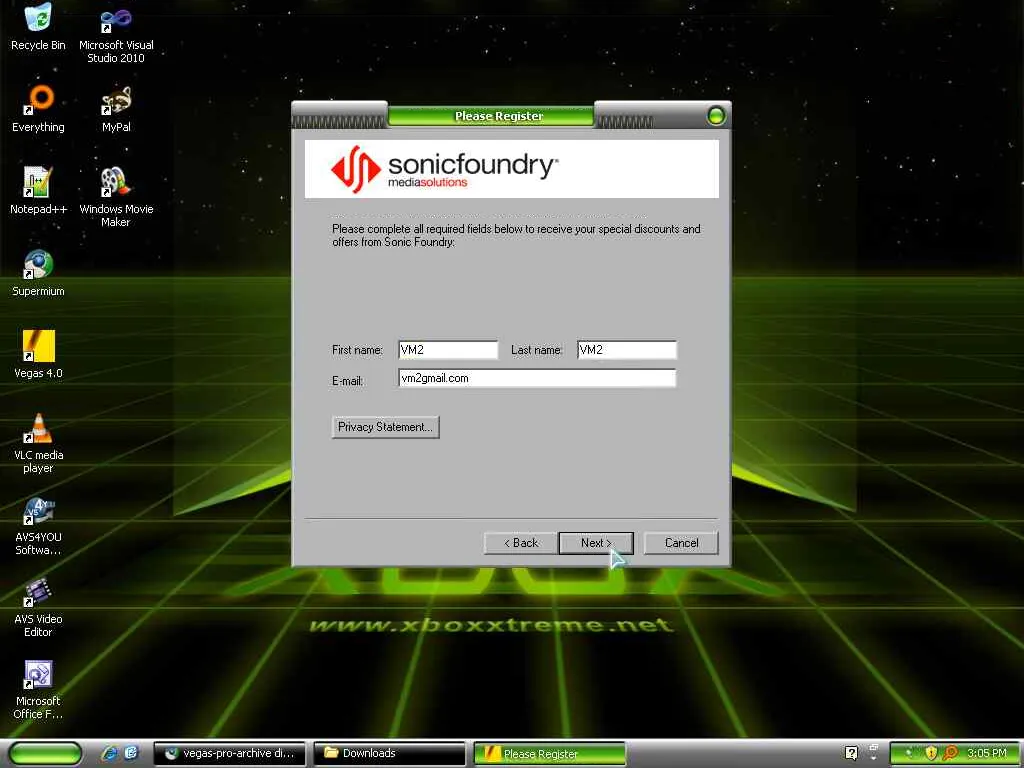The height and width of the screenshot is (768, 1024).
Task: Open the orange magnifier tray icon
Action: tap(950, 753)
